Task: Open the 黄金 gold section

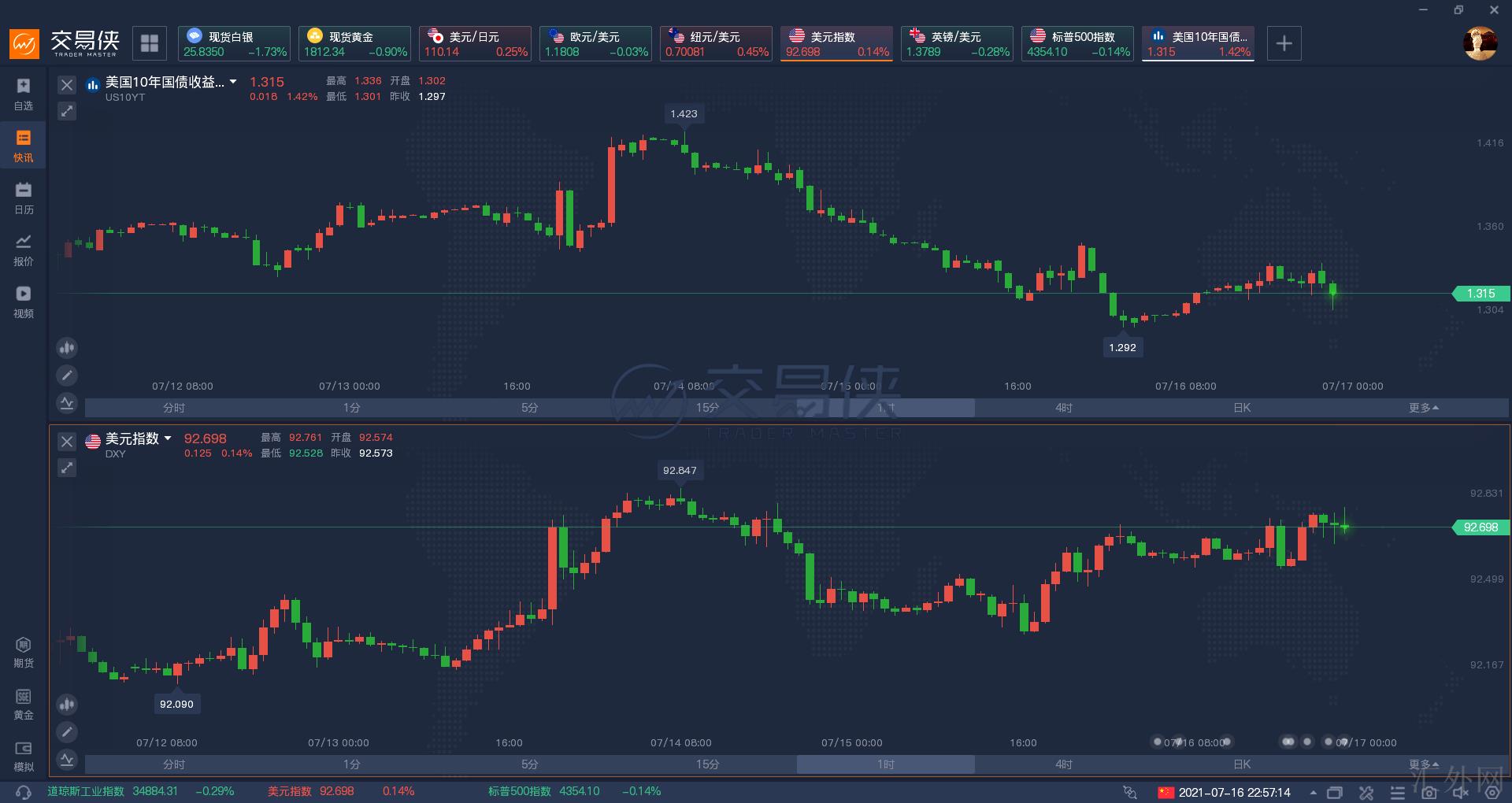Action: (x=24, y=705)
